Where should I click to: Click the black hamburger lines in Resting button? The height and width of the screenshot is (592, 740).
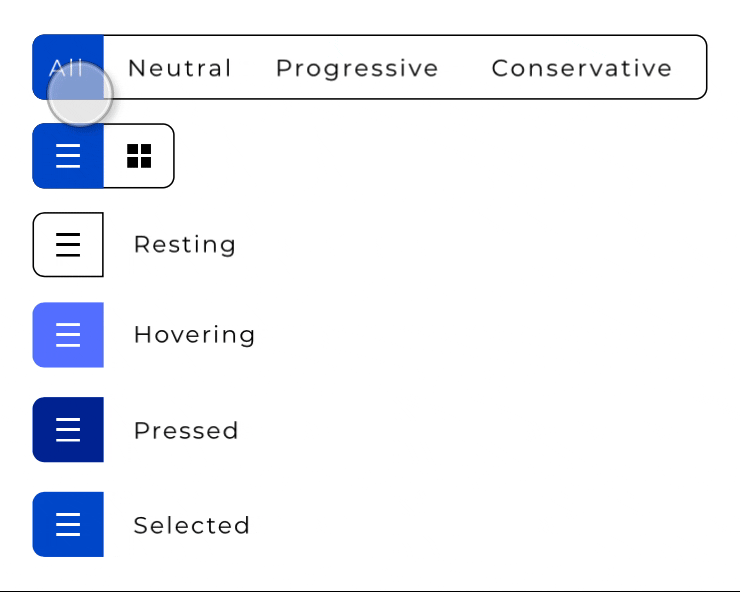click(x=68, y=245)
